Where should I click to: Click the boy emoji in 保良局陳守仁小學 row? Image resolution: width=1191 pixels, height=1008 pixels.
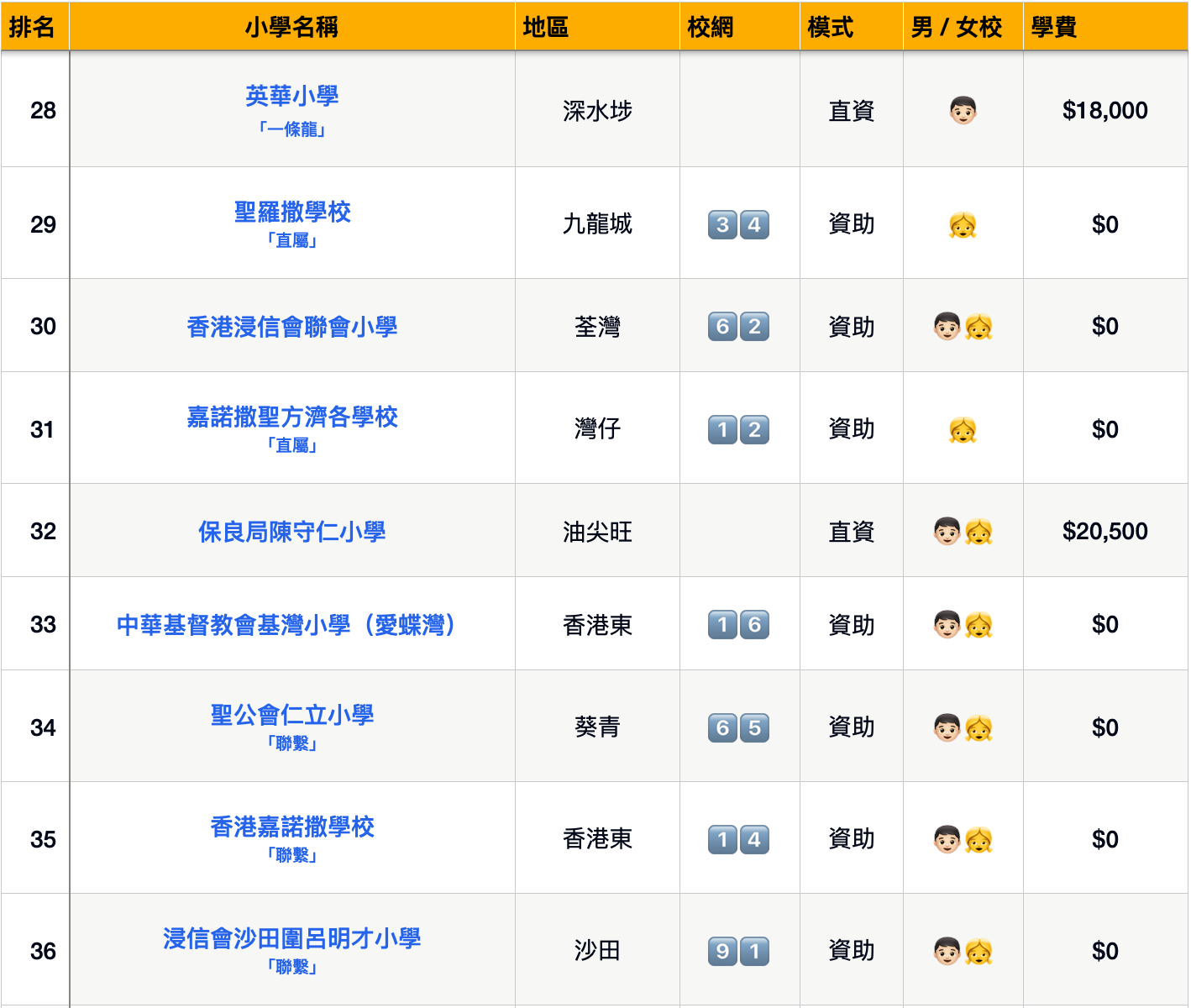(947, 532)
